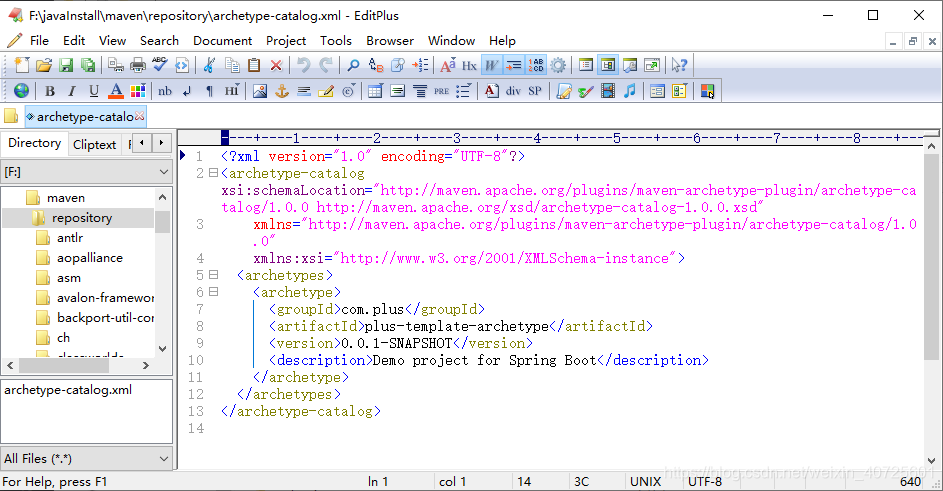The image size is (943, 491).
Task: Toggle underline formatting
Action: tap(94, 91)
